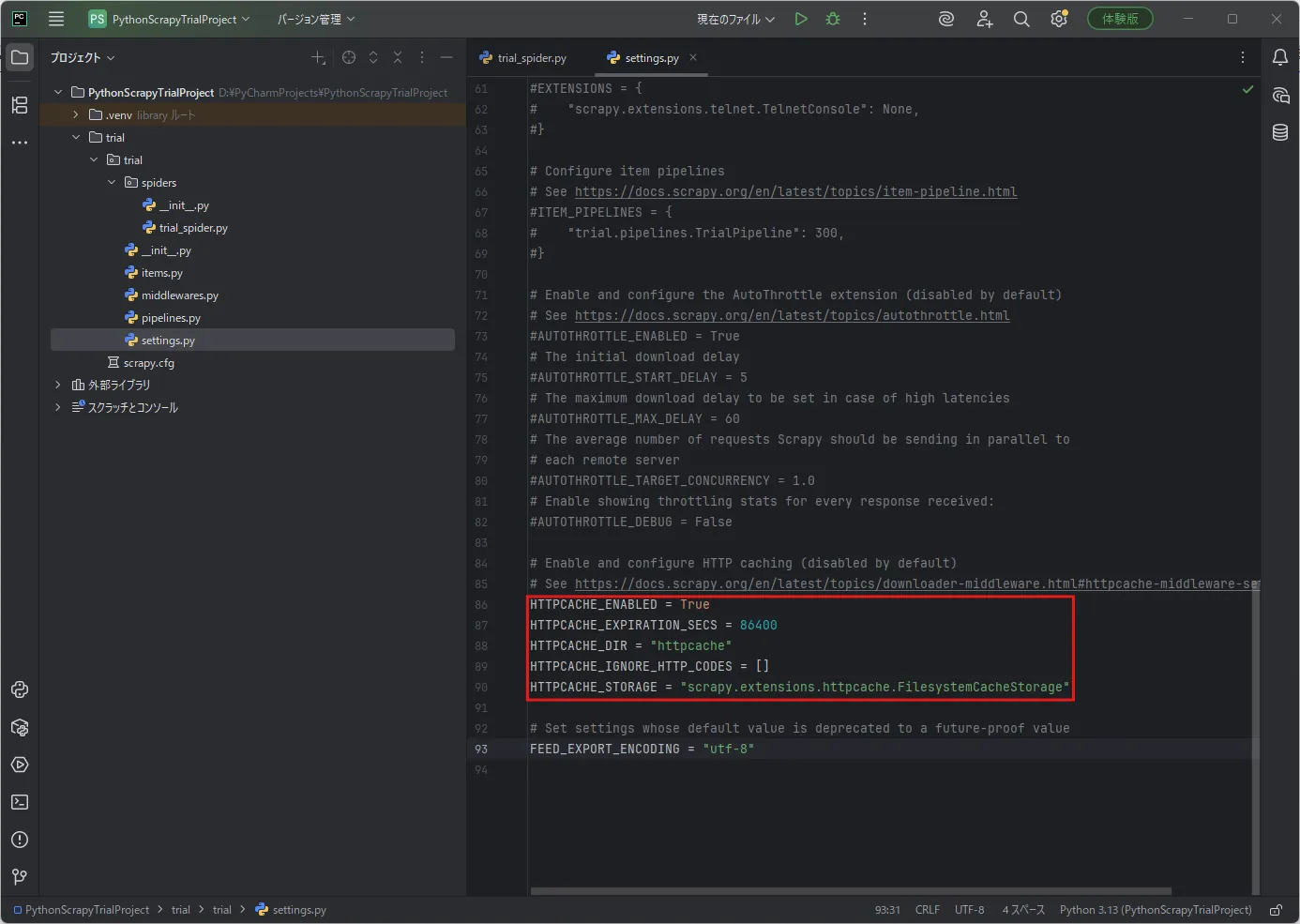Image resolution: width=1300 pixels, height=924 pixels.
Task: Open the Database tool window
Action: (1280, 132)
